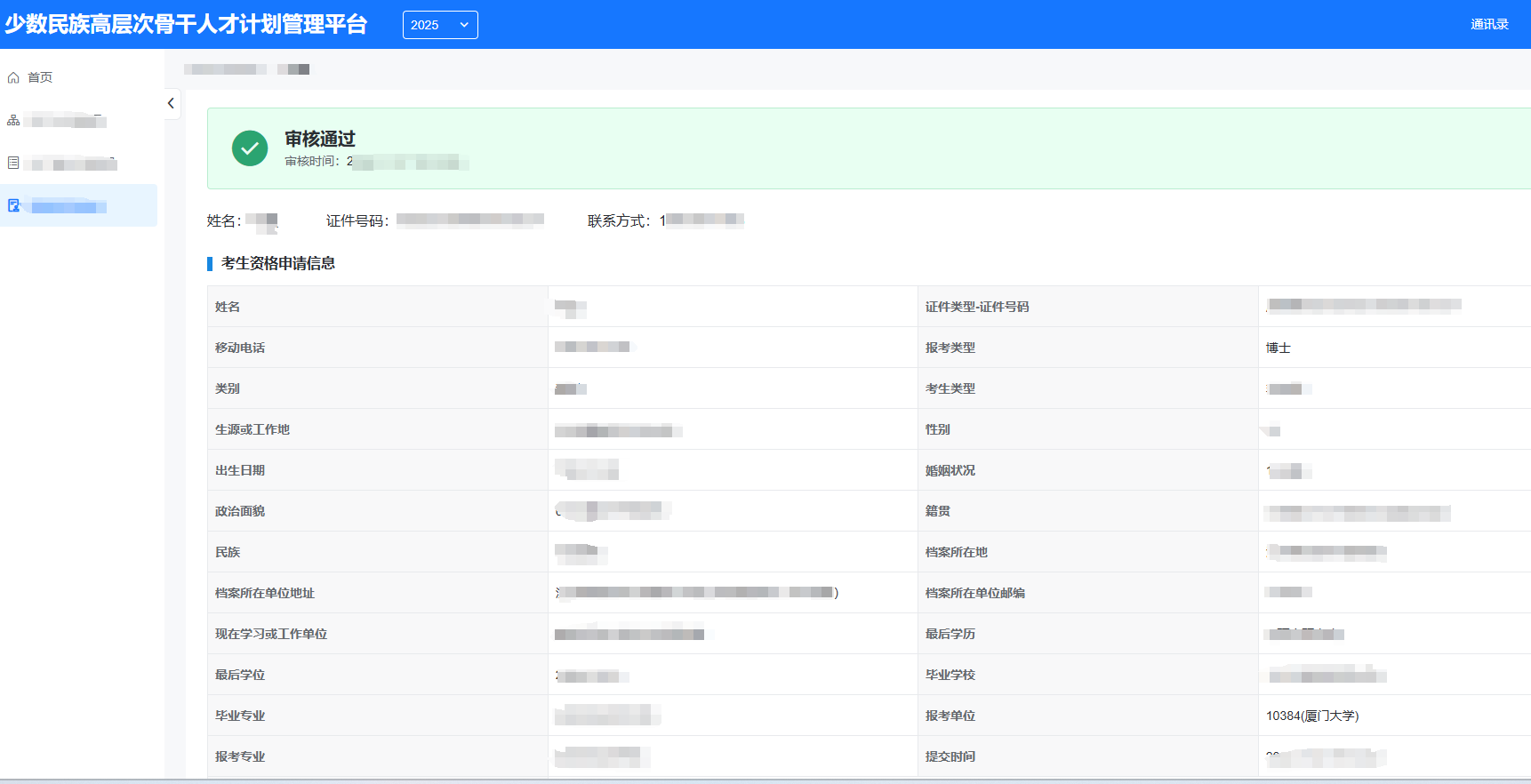Click the 审核通过 status heading
The height and width of the screenshot is (784, 1531).
pos(319,139)
